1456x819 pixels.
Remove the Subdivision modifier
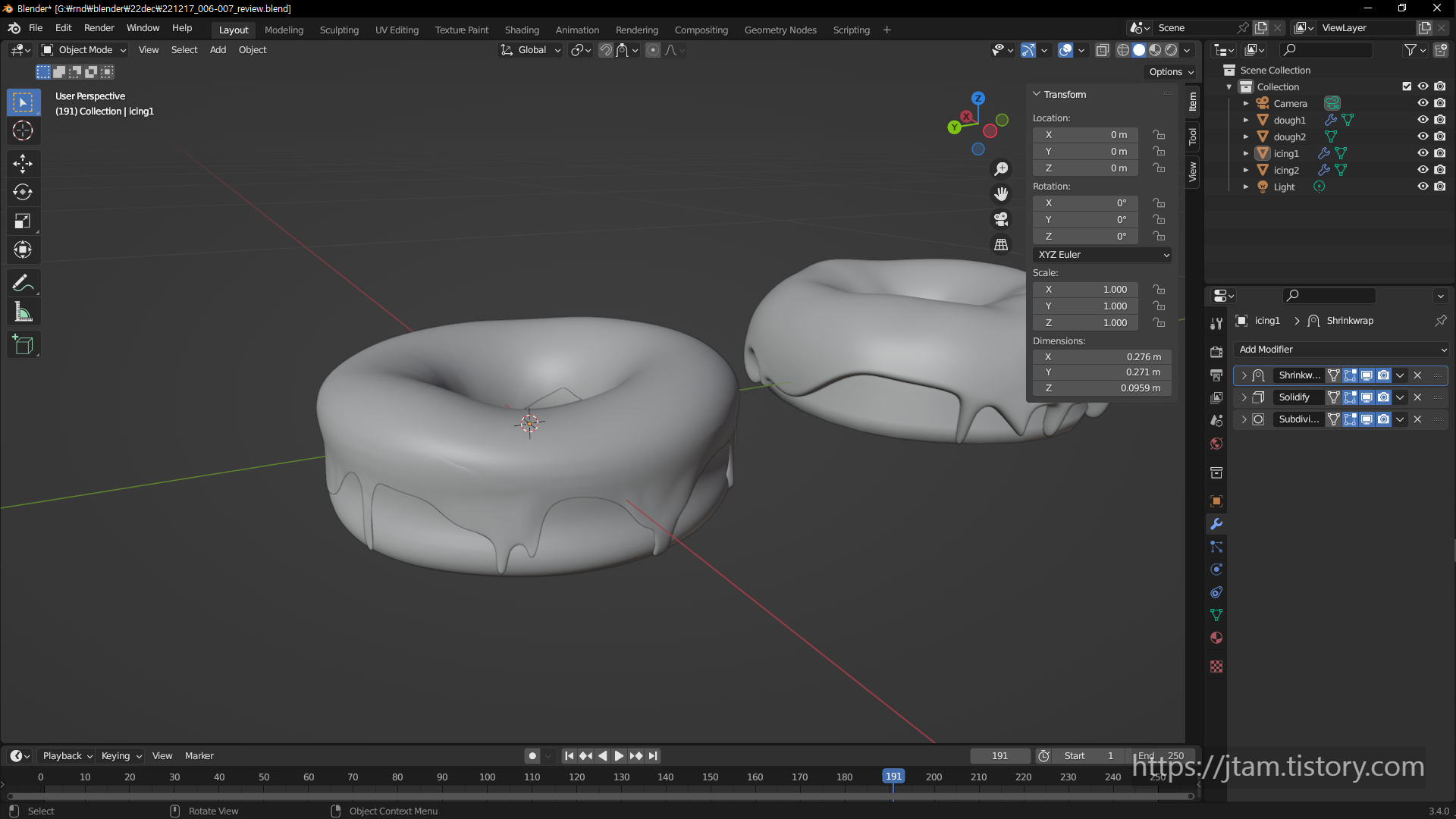[1417, 419]
